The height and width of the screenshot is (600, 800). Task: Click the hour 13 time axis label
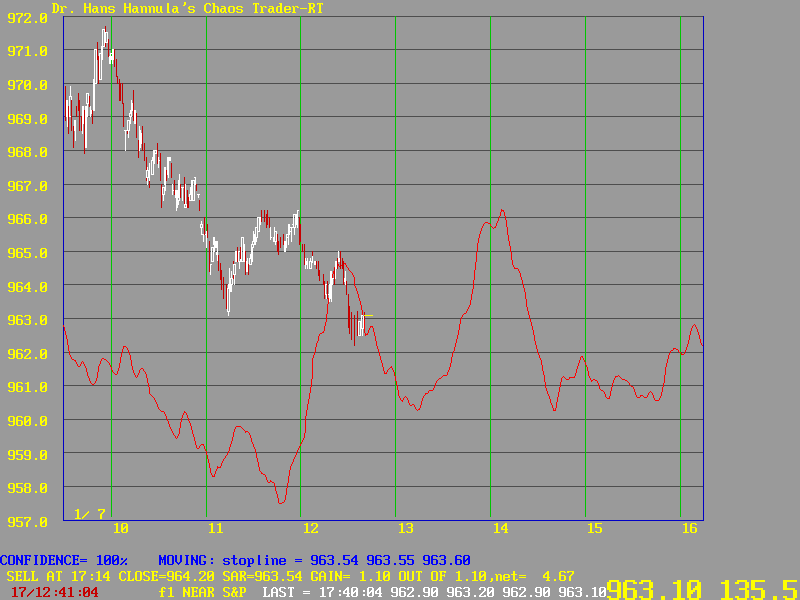[405, 529]
